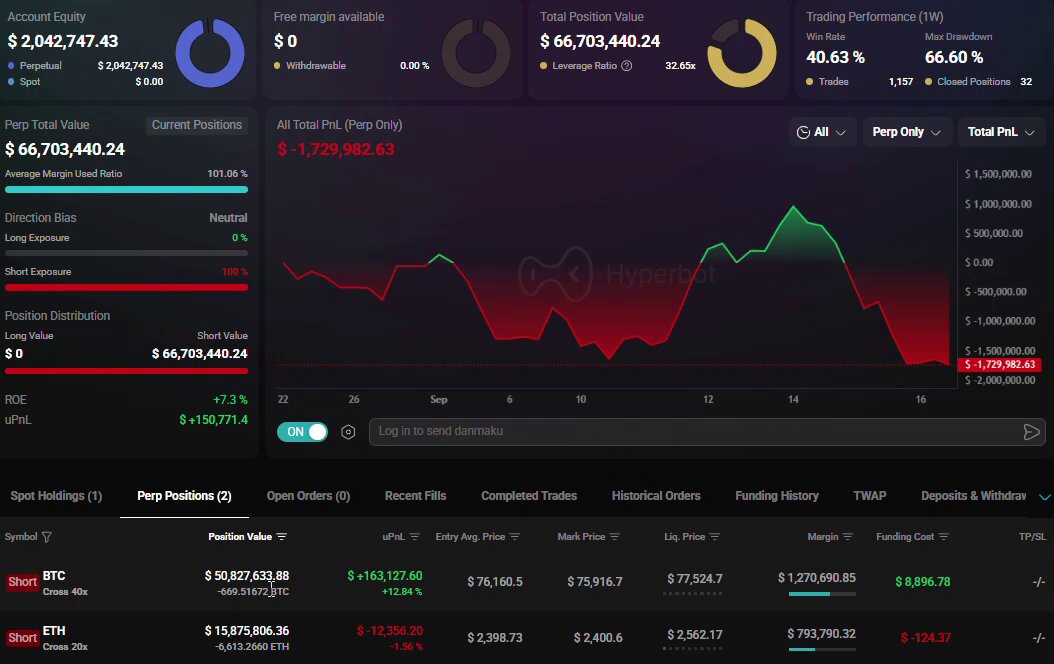Click the Short badge on ETH row
1054x664 pixels.
pyautogui.click(x=22, y=638)
